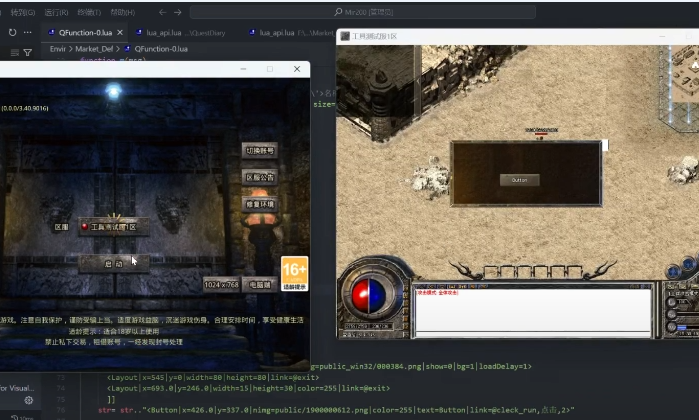The image size is (699, 420).
Task: Select the 工具测试1区 server radio option
Action: coord(85,227)
